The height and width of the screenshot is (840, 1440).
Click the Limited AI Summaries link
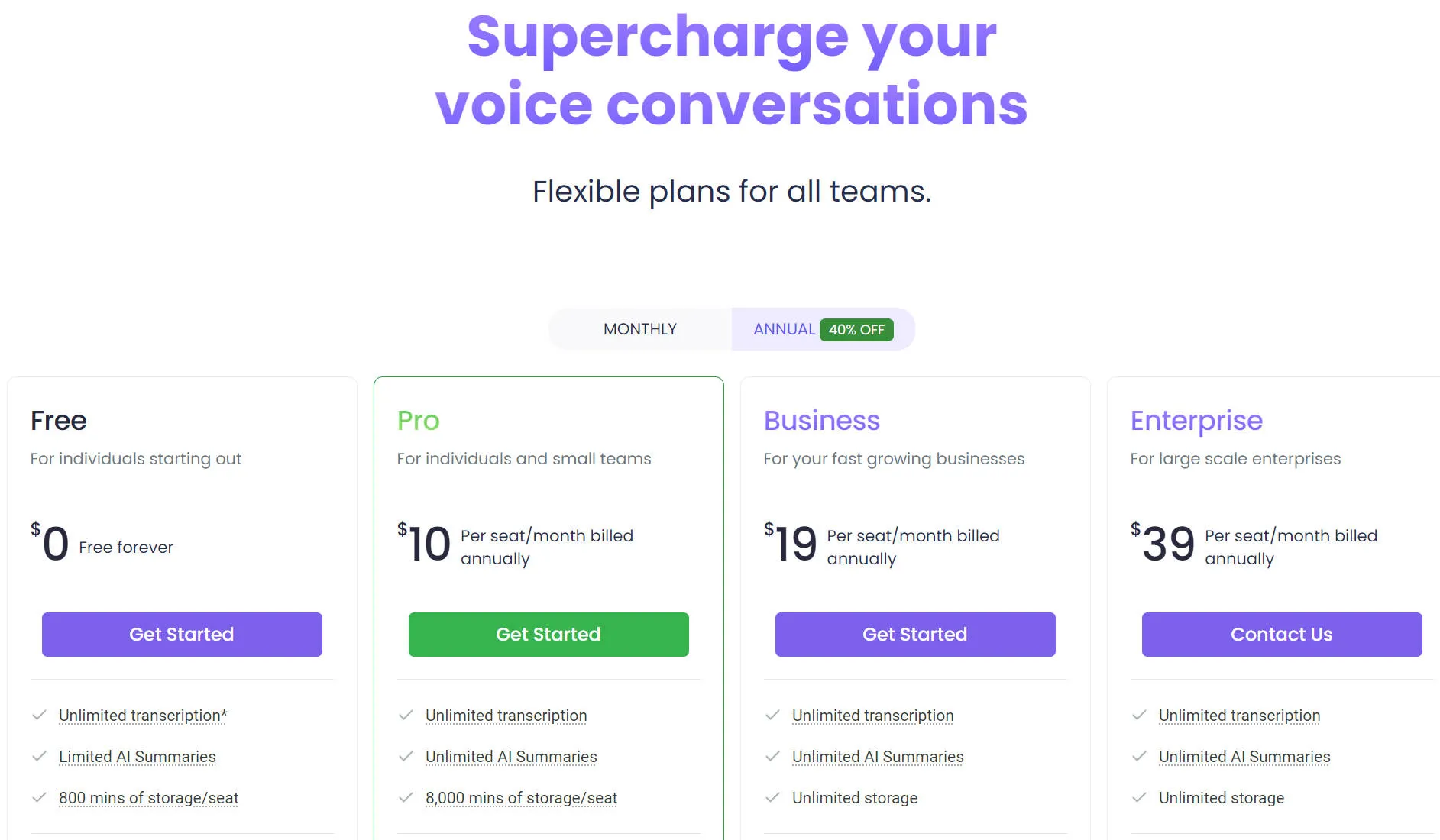click(x=137, y=756)
